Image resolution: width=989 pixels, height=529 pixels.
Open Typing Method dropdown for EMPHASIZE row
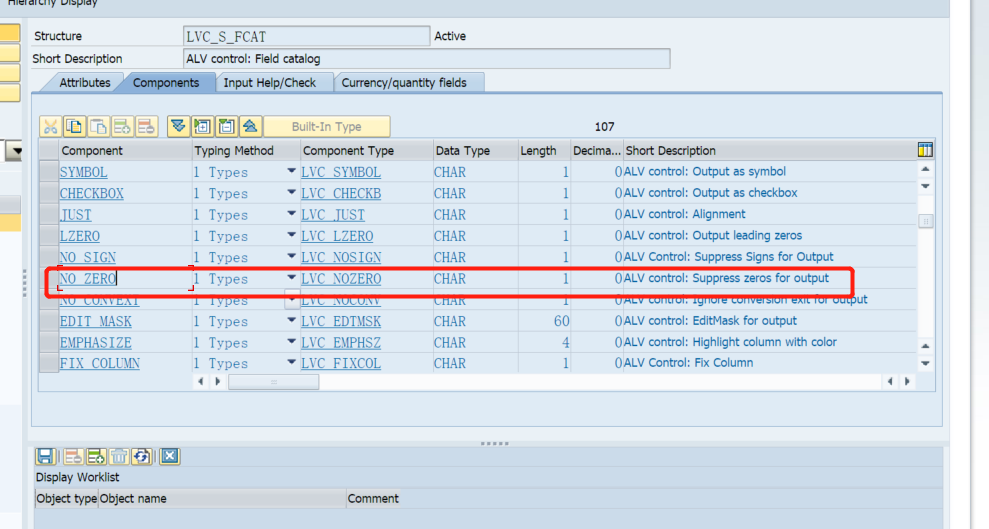pyautogui.click(x=291, y=342)
